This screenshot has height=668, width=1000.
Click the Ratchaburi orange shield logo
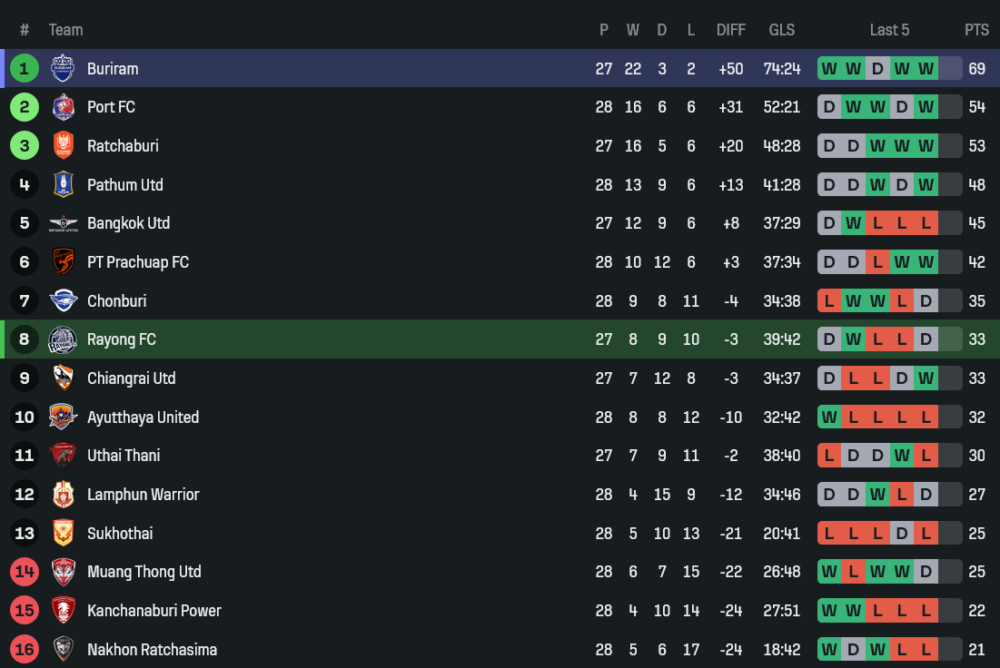click(x=63, y=146)
